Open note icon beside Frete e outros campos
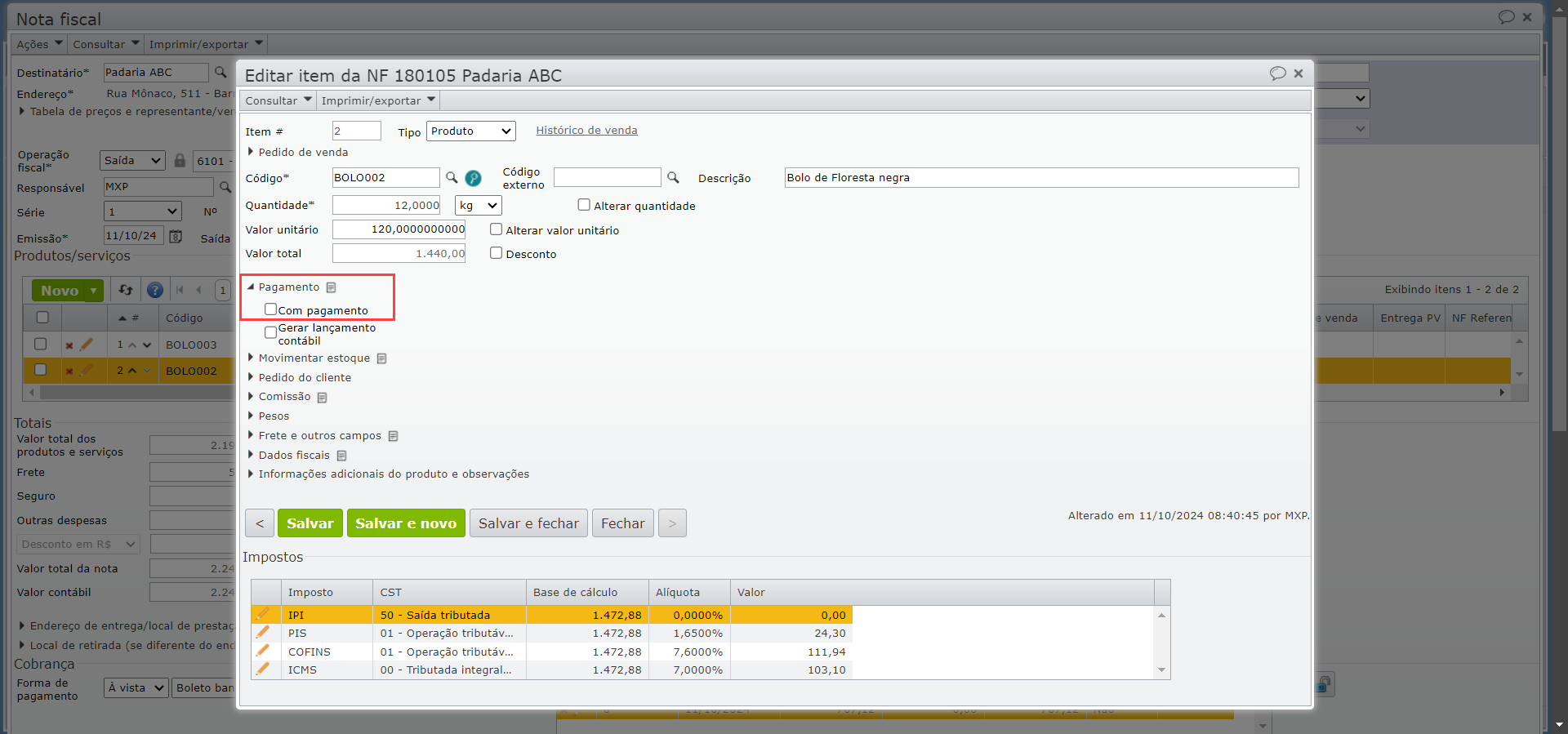The image size is (1568, 734). tap(393, 436)
